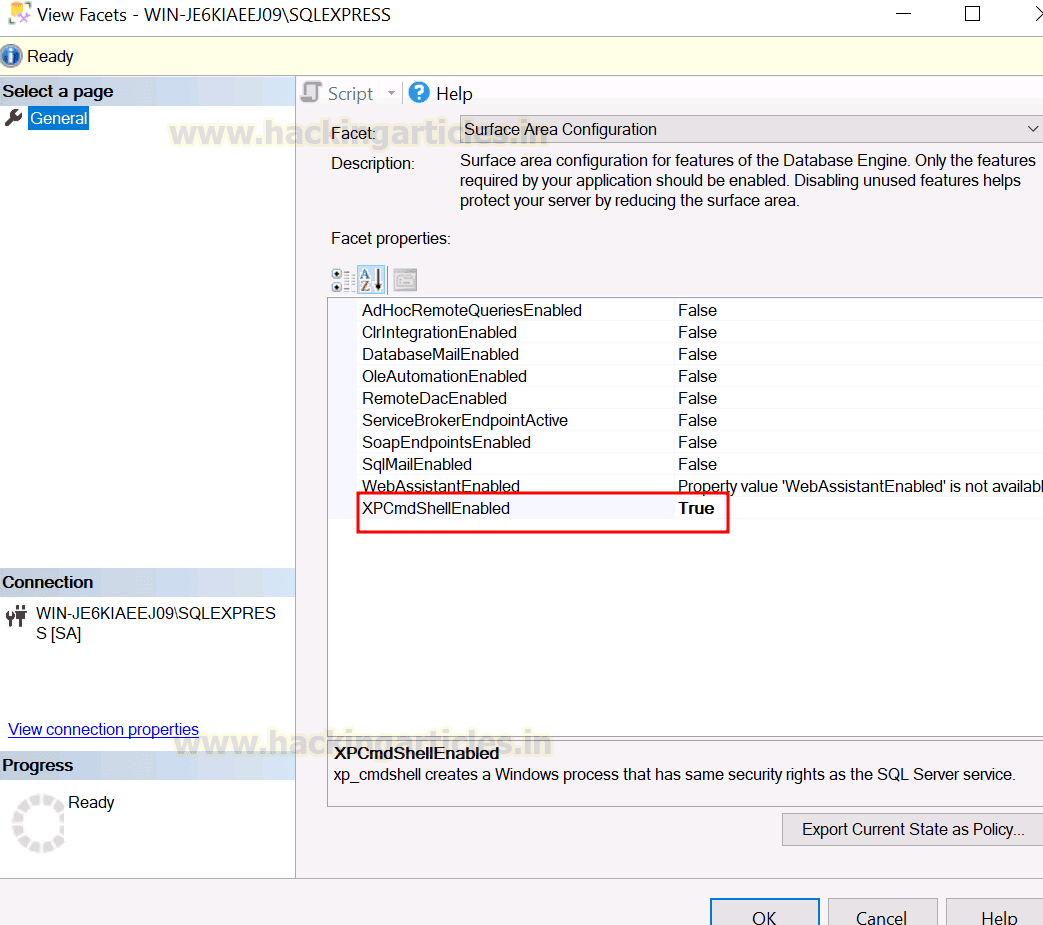Screen dimensions: 1043x925
Task: Select the WebAssistantEnabled property
Action: [x=441, y=486]
